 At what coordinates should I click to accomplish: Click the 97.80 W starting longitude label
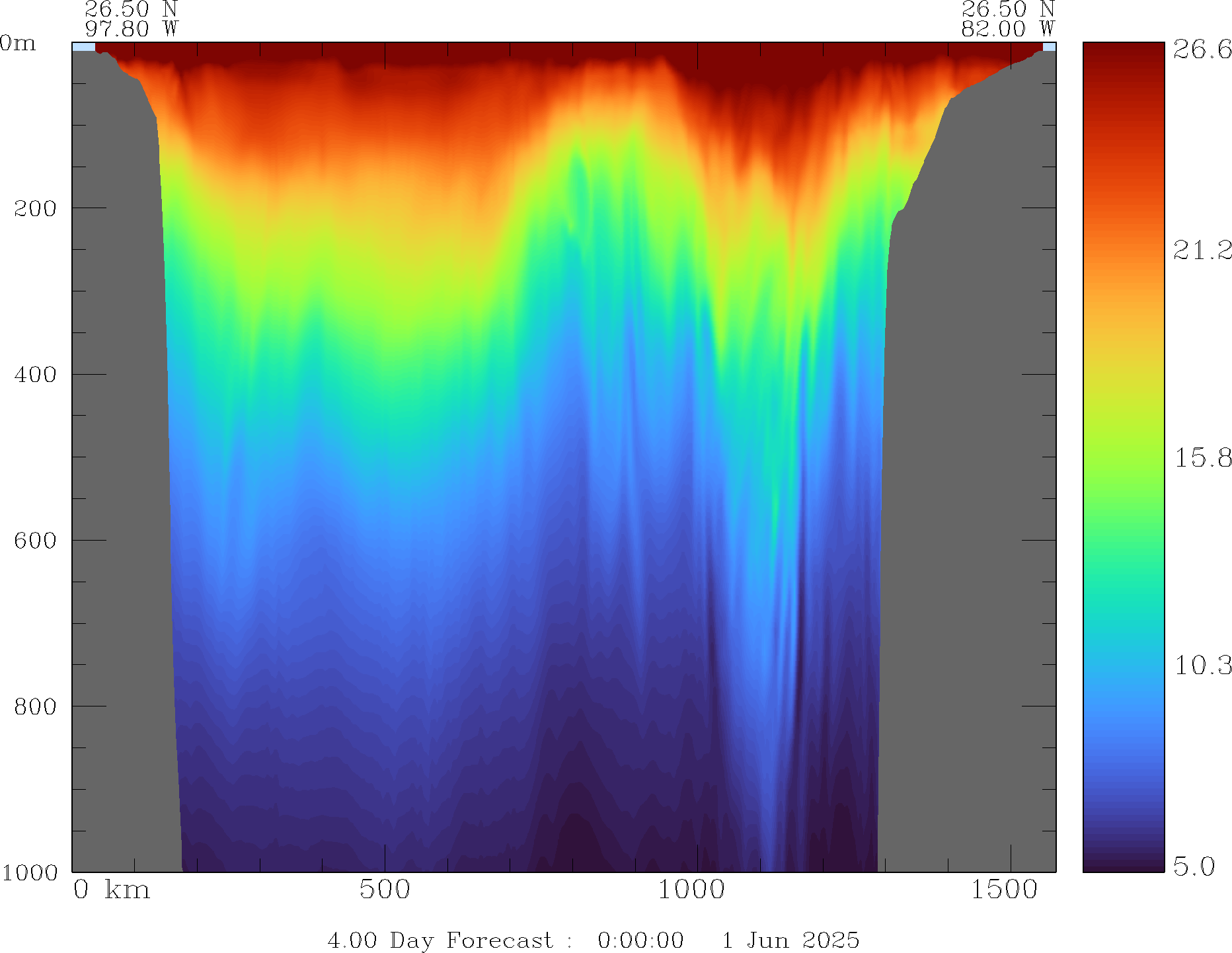tap(132, 29)
